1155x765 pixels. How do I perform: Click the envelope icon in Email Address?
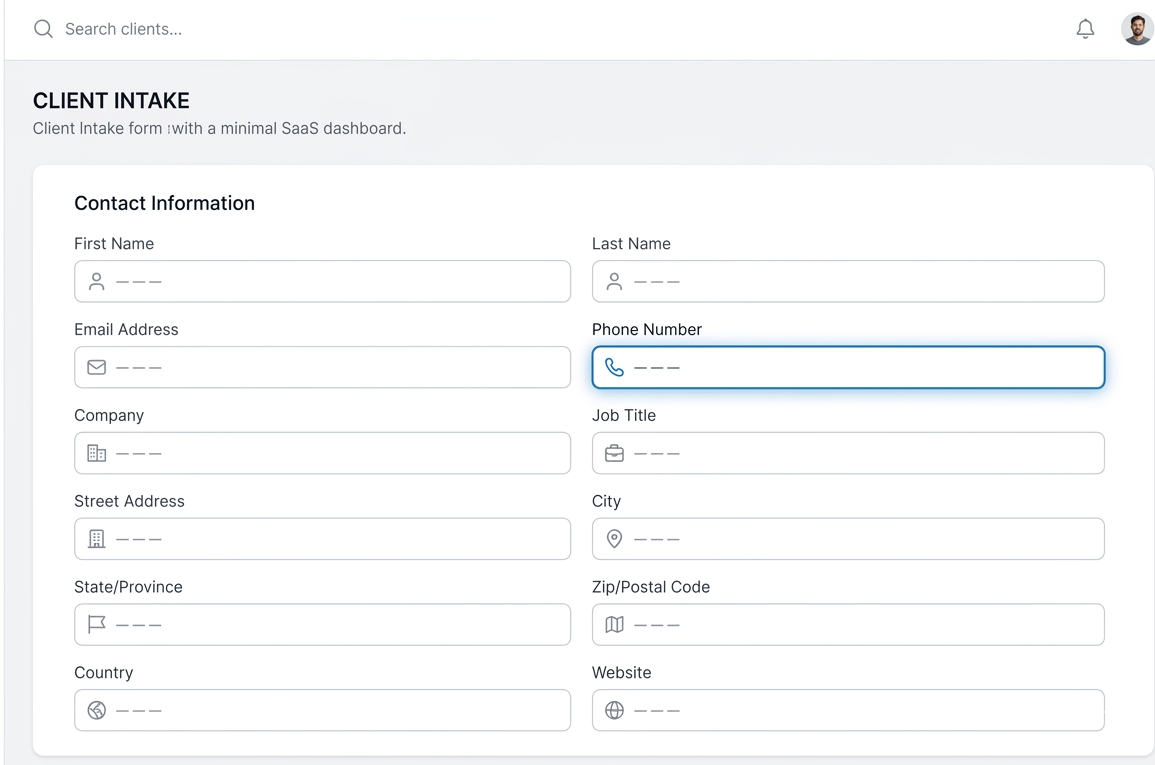(97, 368)
